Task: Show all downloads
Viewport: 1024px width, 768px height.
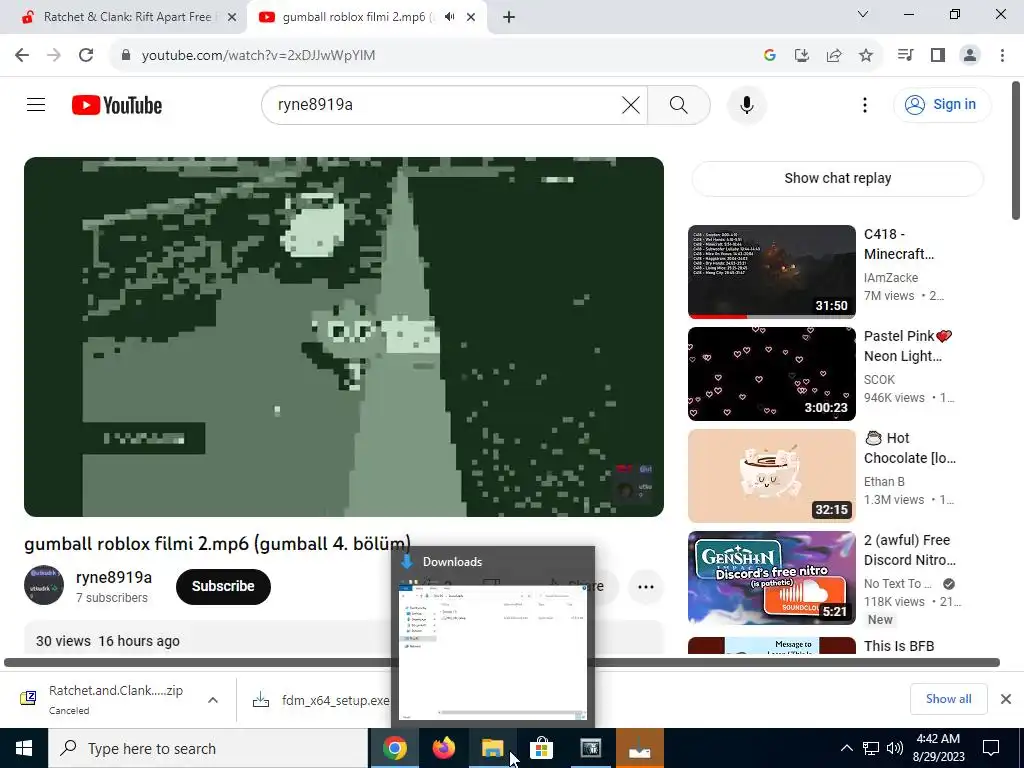Action: click(948, 699)
